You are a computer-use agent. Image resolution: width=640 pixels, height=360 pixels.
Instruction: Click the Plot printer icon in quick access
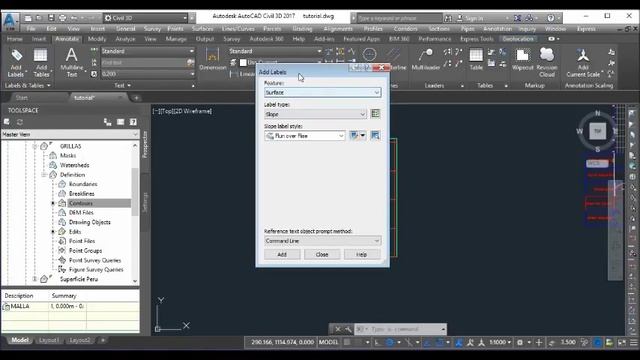62,18
